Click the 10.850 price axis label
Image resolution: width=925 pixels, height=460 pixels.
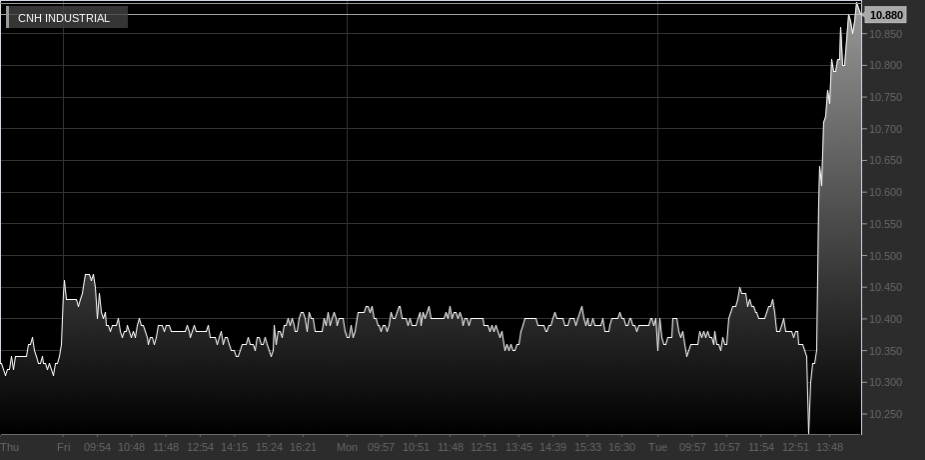(x=886, y=34)
